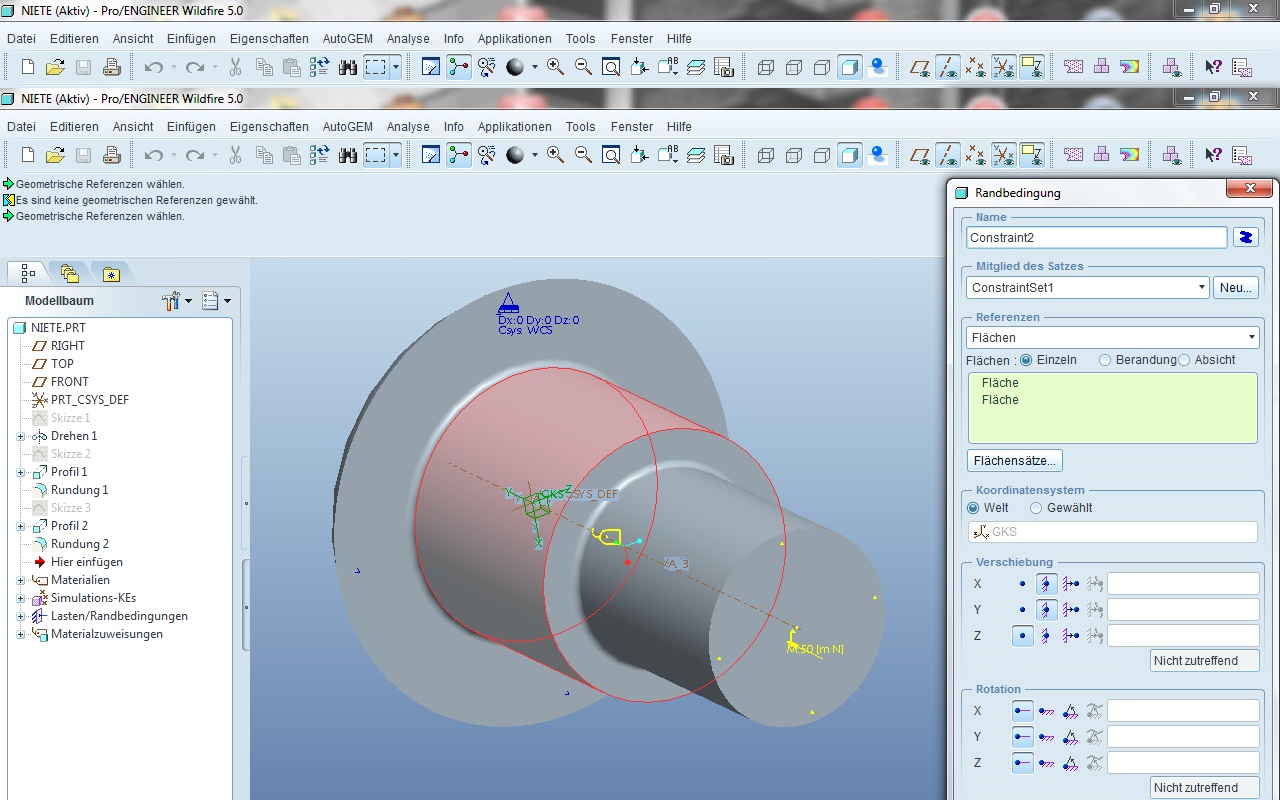Screen dimensions: 1280x800
Task: Open Analyse menu in front window
Action: coord(408,127)
